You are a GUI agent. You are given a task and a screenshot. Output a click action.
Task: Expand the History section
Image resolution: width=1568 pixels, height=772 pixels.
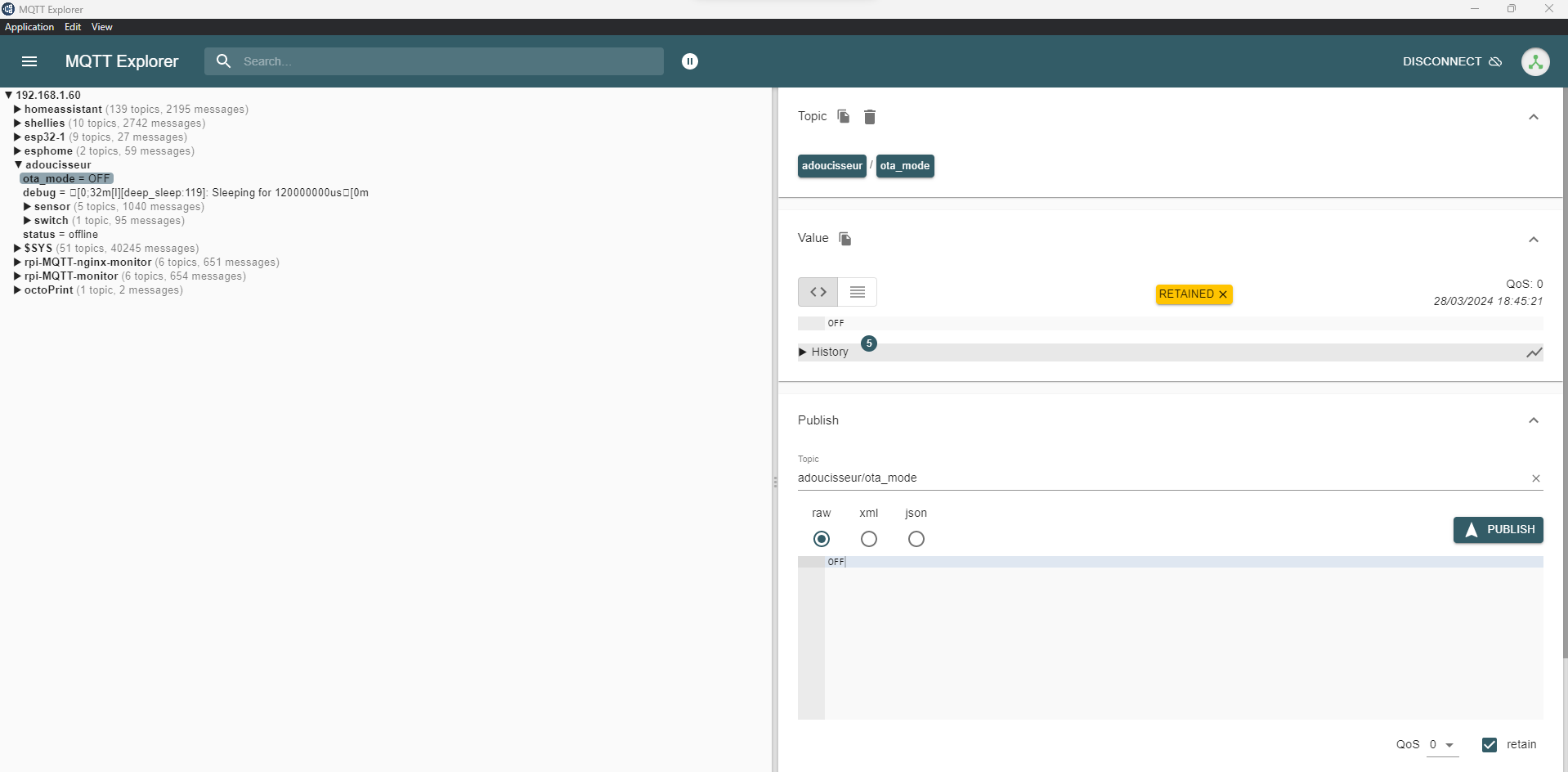pyautogui.click(x=802, y=352)
